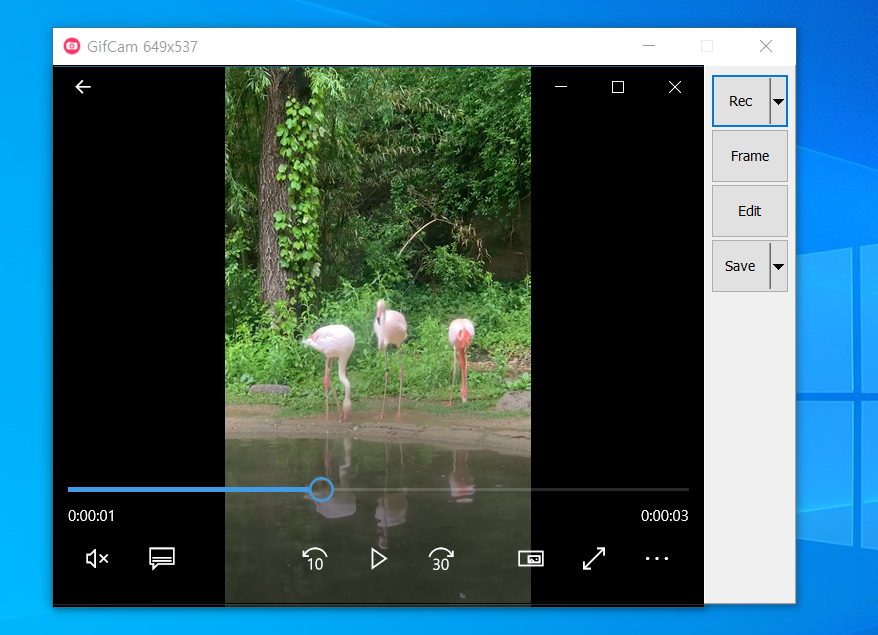
Task: Capture a single frame with the Frame button
Action: tap(750, 156)
